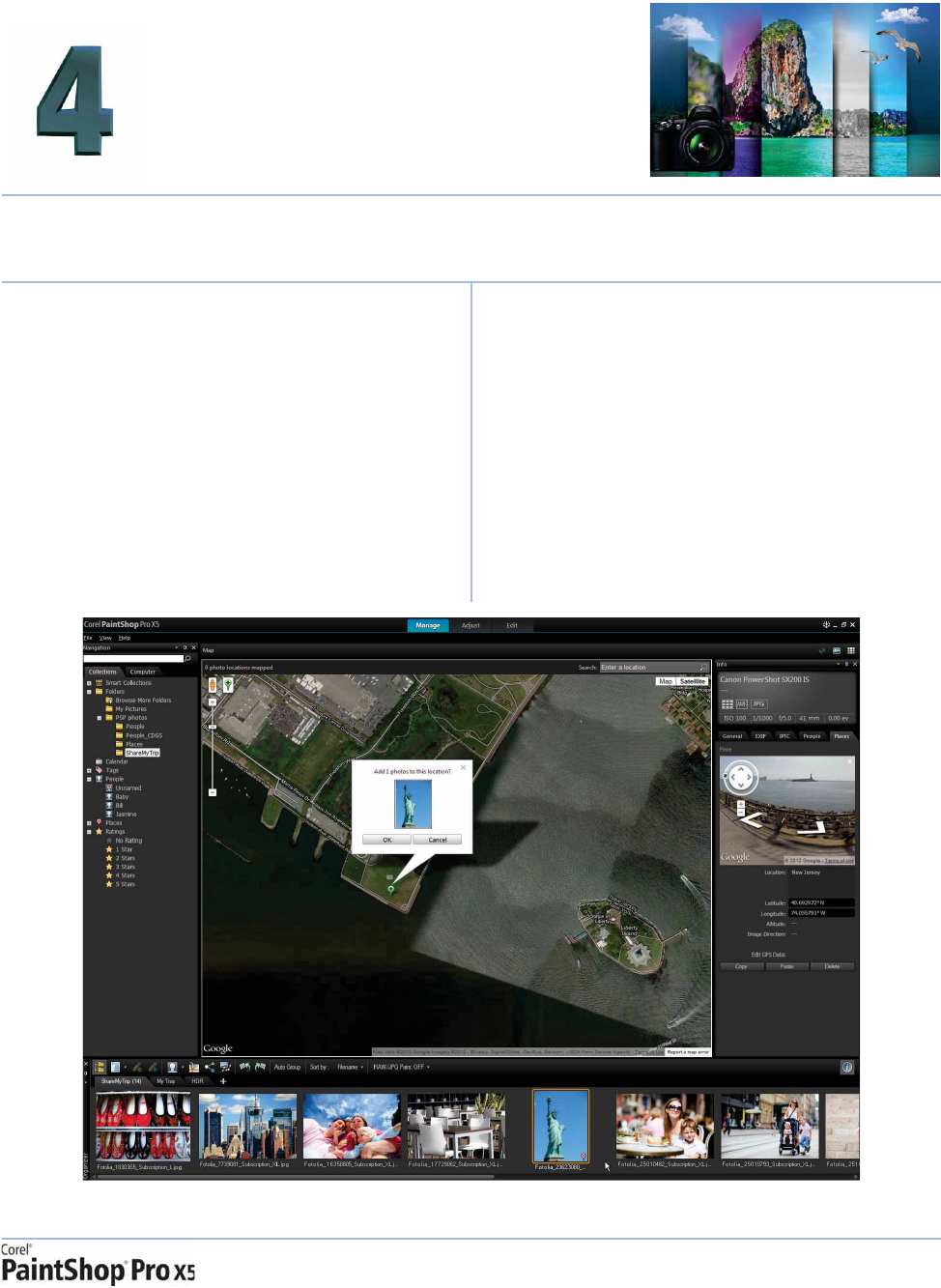Select the Computer tab in Navigation
The width and height of the screenshot is (941, 1288).
[x=143, y=672]
